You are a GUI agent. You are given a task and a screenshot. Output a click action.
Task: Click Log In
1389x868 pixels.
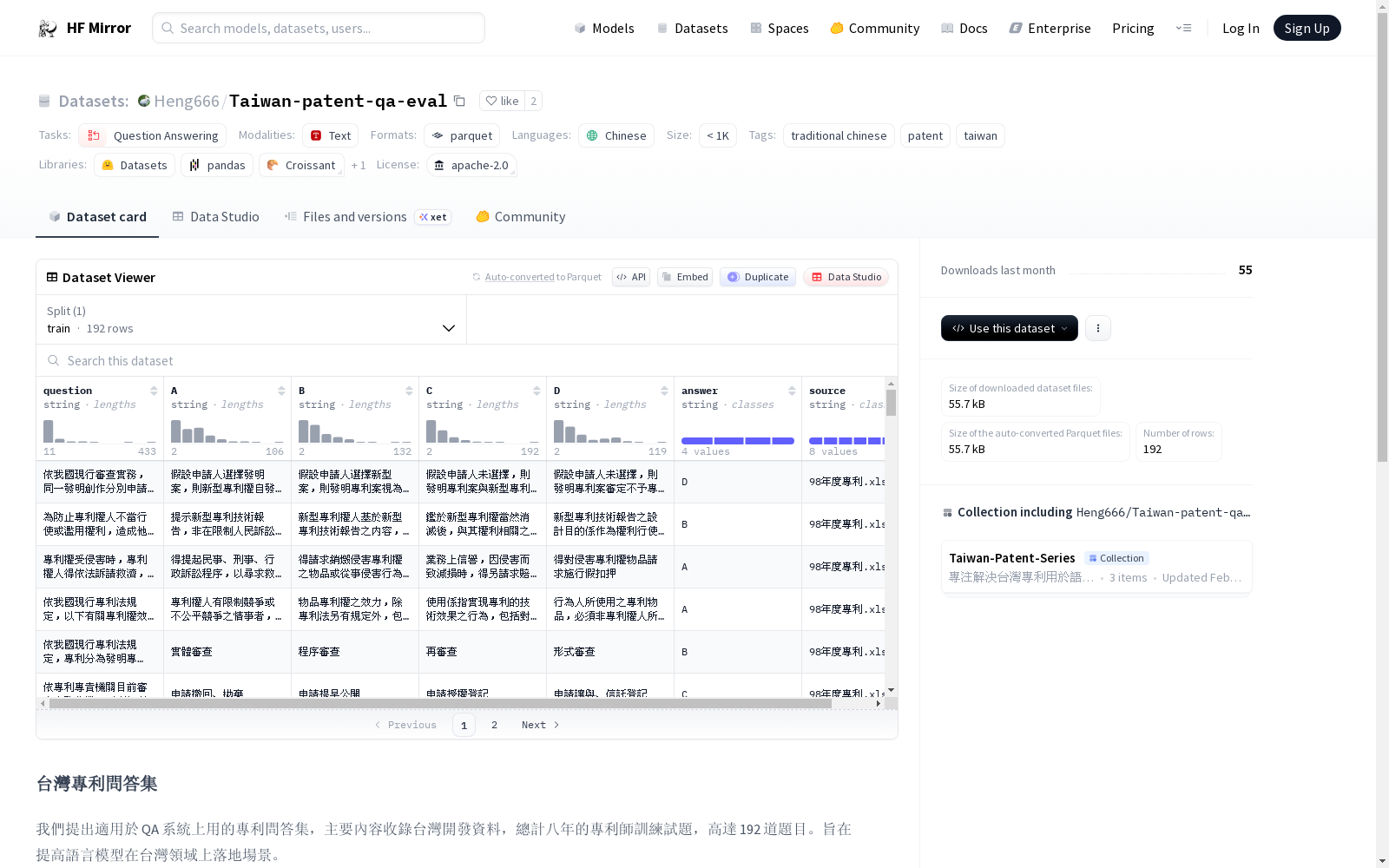point(1241,28)
